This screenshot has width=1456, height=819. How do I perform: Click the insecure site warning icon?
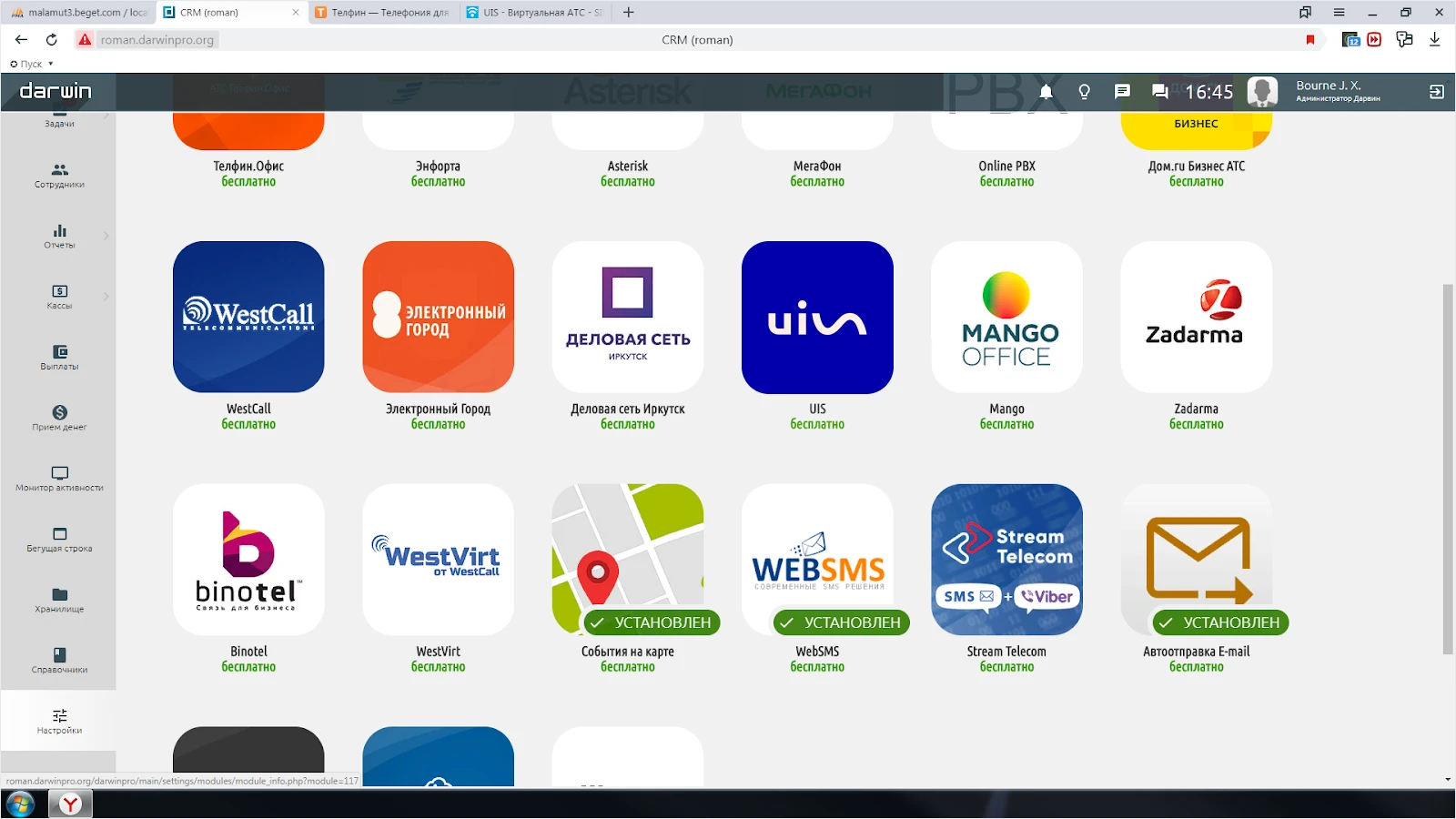click(x=85, y=40)
